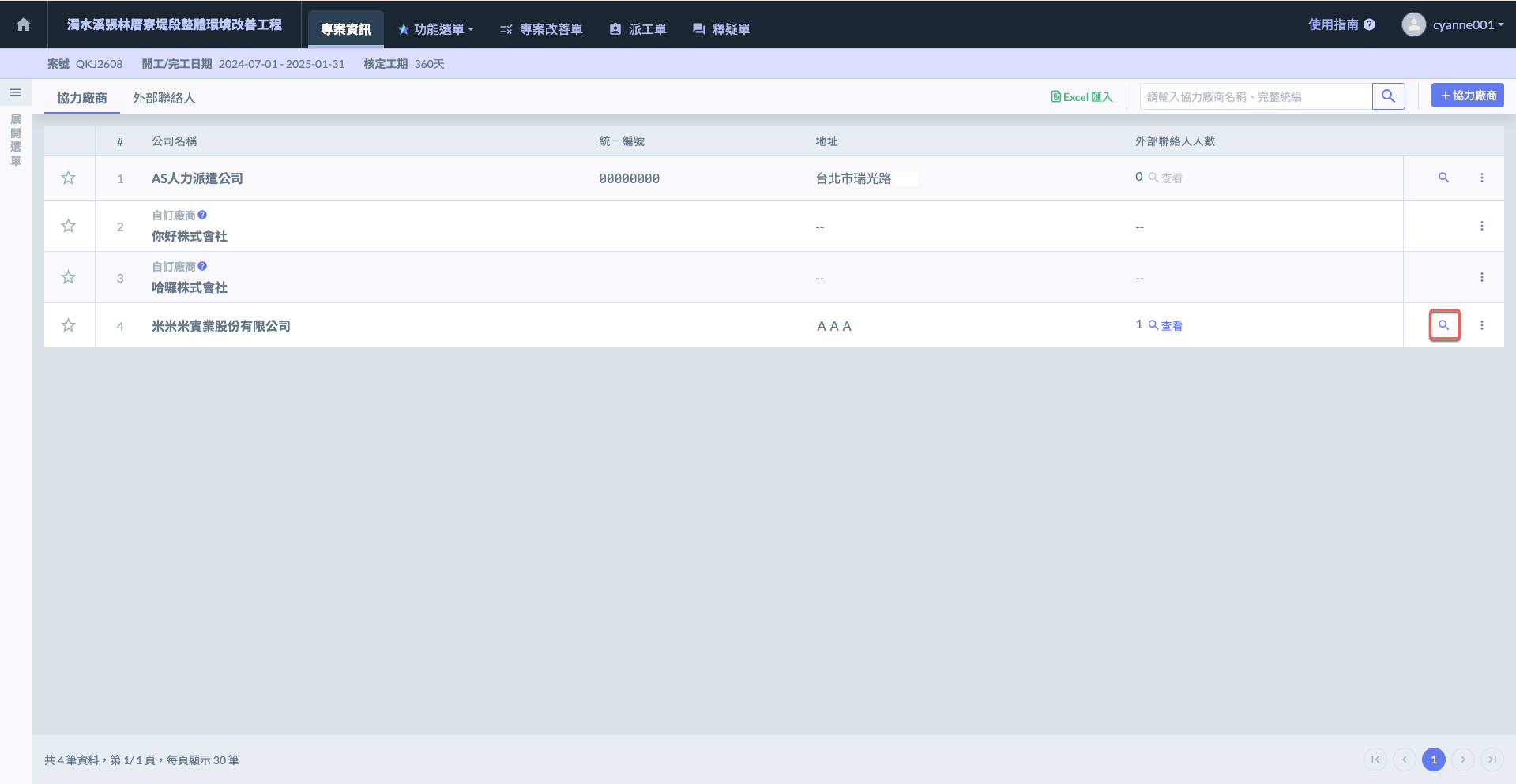This screenshot has height=784, width=1516.
Task: Click 查看 link for 米米米實業股份有限公司 contacts
Action: coord(1165,325)
